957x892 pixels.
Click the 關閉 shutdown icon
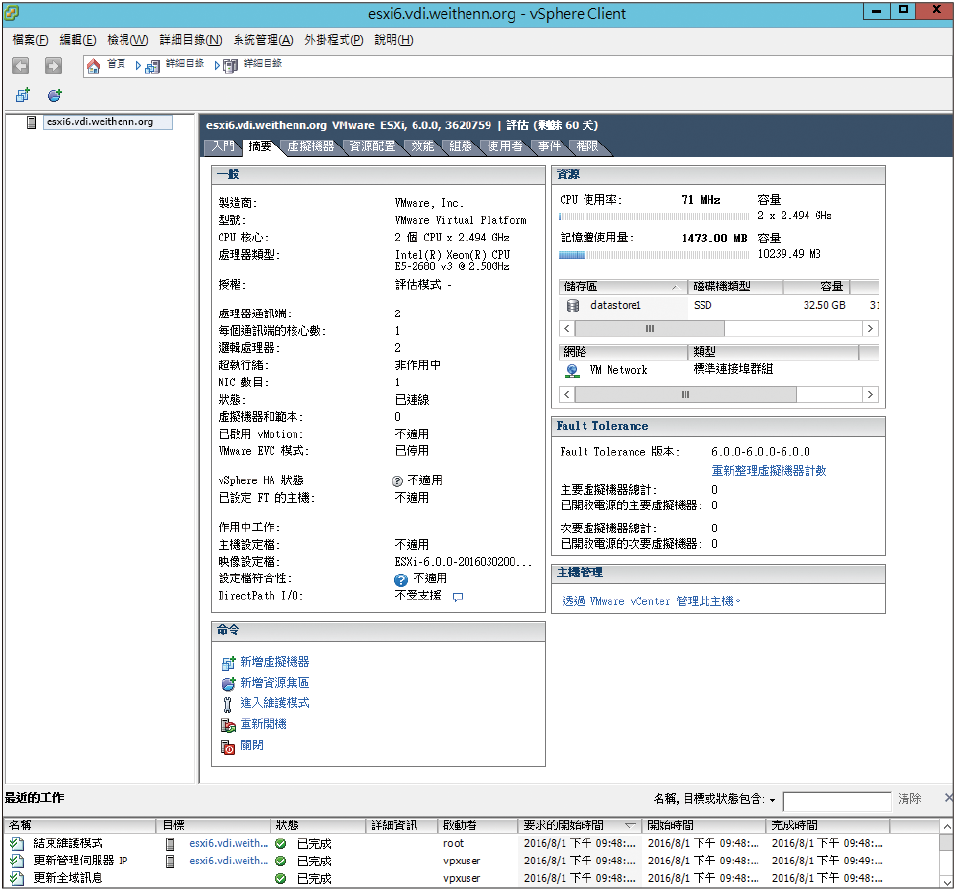pyautogui.click(x=228, y=747)
